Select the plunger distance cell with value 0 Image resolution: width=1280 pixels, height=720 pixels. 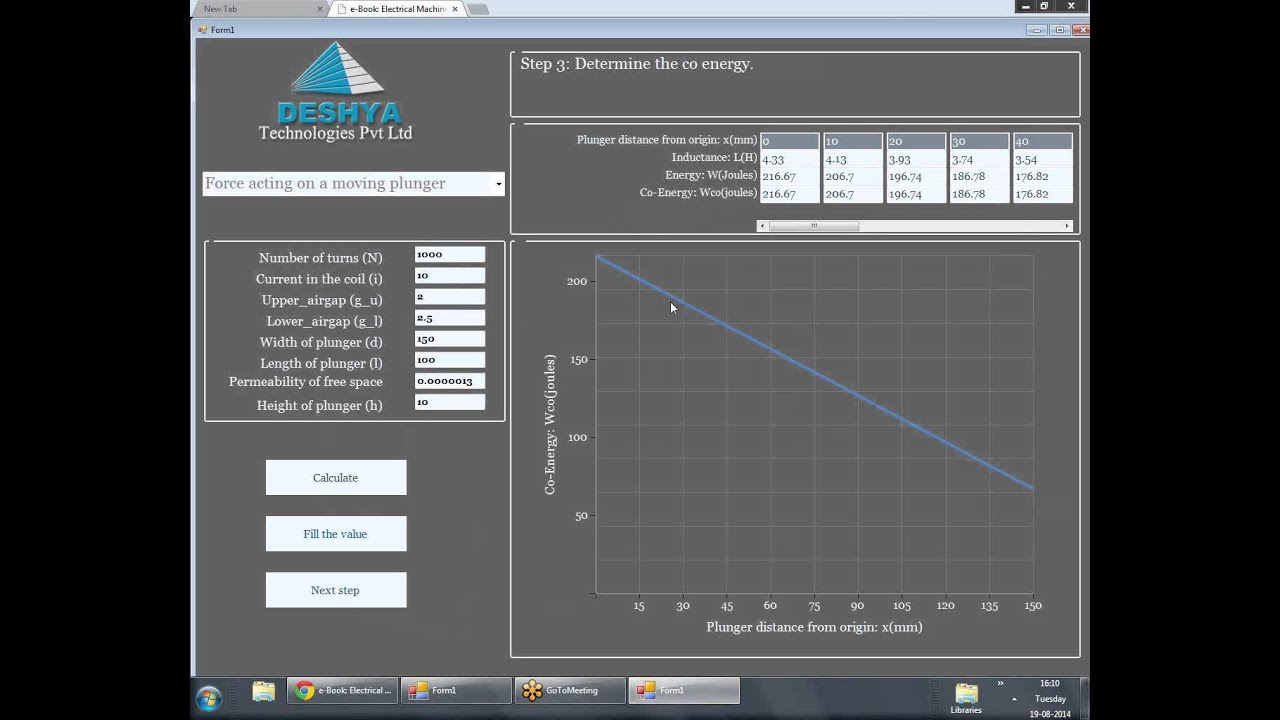789,141
